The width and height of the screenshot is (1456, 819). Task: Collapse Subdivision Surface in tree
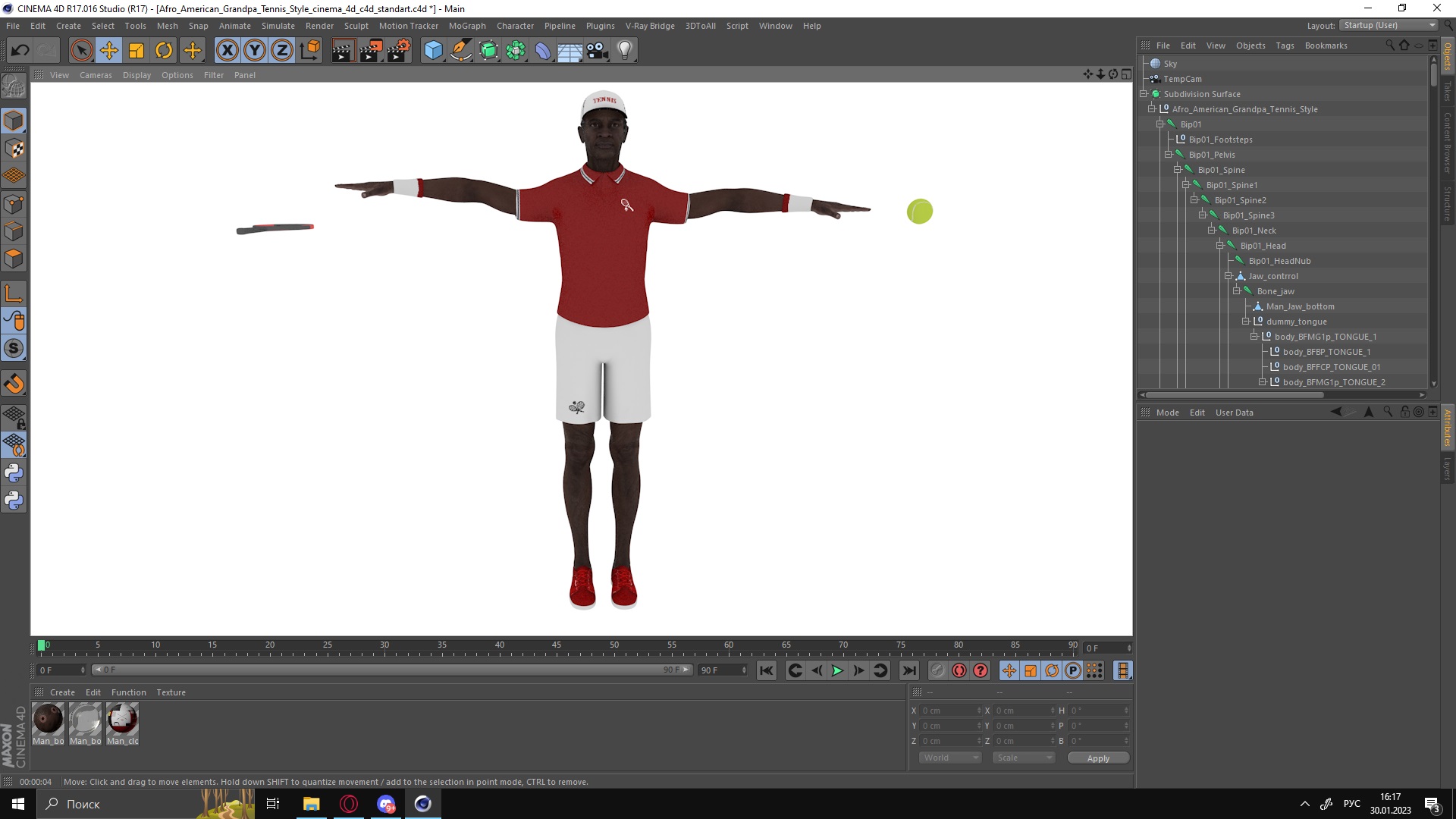1144,94
